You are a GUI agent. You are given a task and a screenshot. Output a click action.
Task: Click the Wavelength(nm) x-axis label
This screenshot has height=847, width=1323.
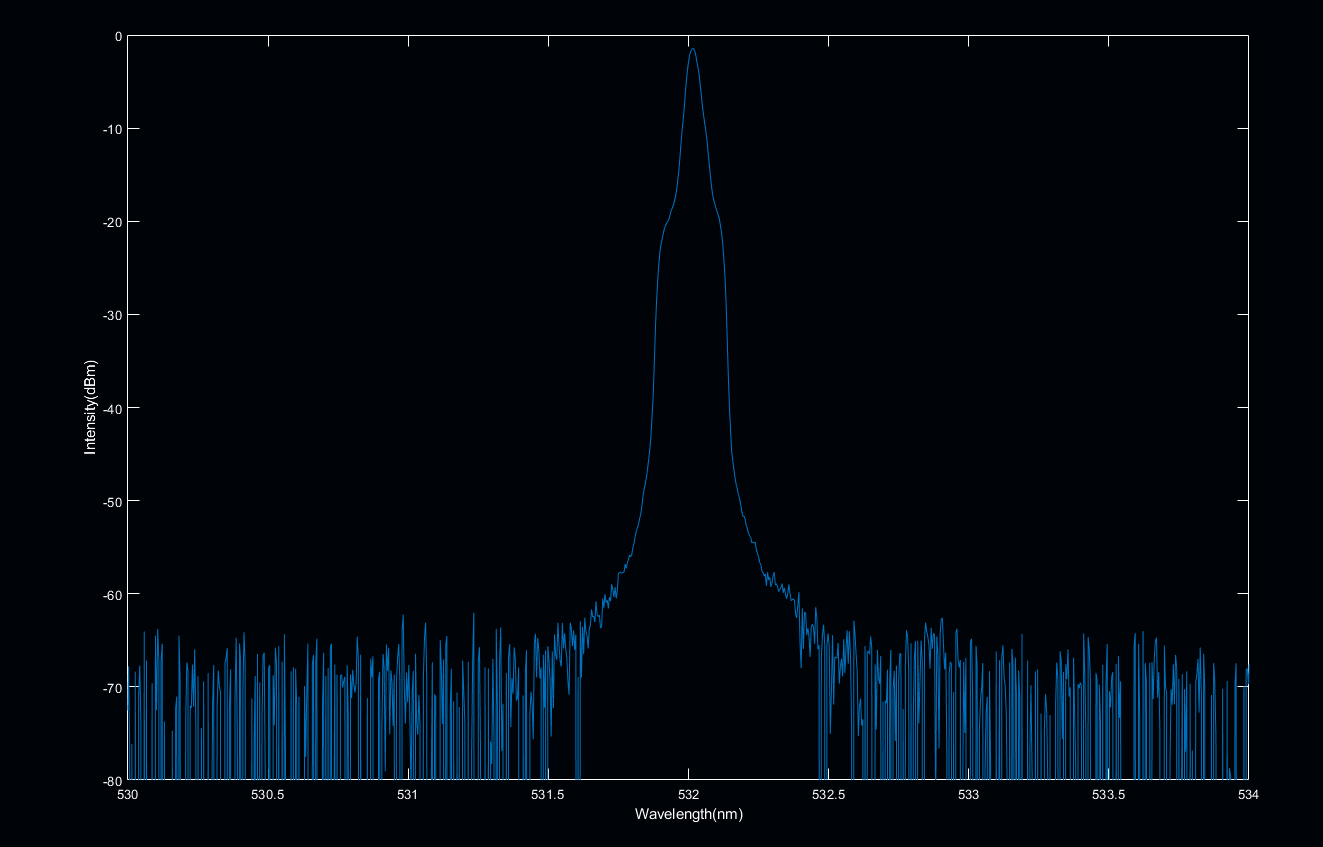pos(688,814)
